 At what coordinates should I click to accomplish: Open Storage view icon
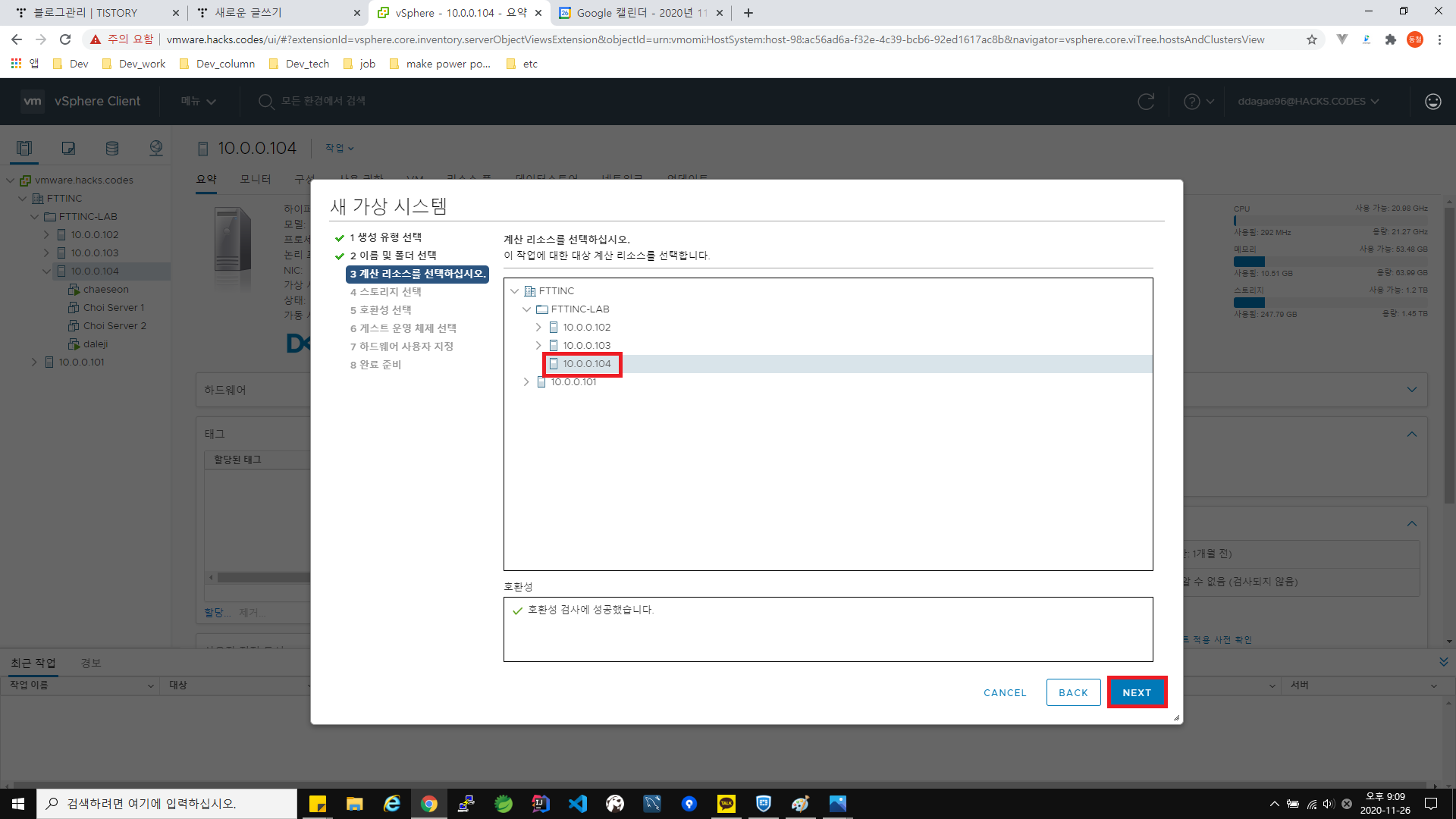pyautogui.click(x=112, y=148)
